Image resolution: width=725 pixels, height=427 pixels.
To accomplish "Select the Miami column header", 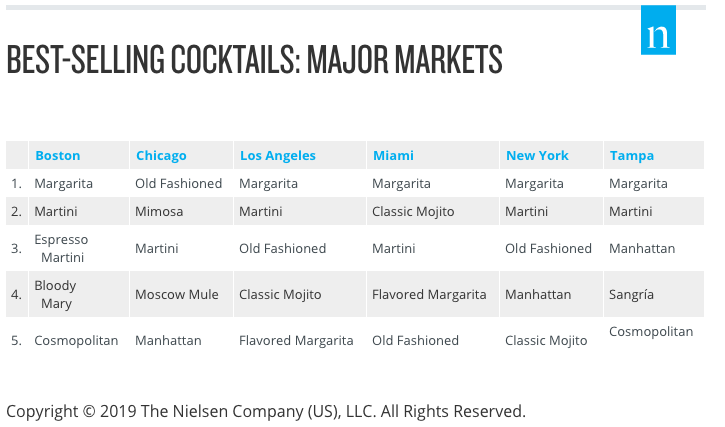I will point(393,155).
